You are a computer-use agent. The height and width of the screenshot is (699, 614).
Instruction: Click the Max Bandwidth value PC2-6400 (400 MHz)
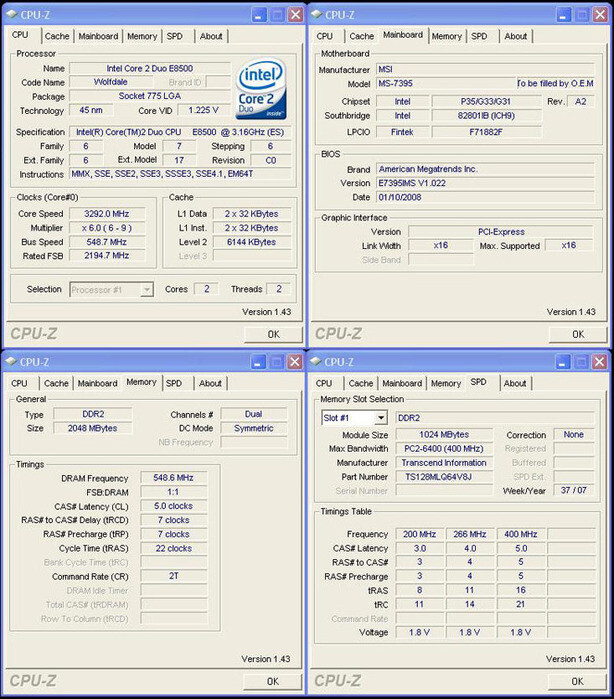[x=444, y=449]
